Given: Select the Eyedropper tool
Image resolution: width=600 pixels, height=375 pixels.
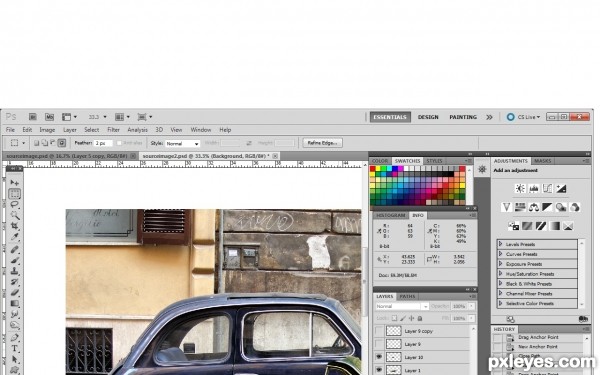Looking at the screenshot, I should coord(15,237).
